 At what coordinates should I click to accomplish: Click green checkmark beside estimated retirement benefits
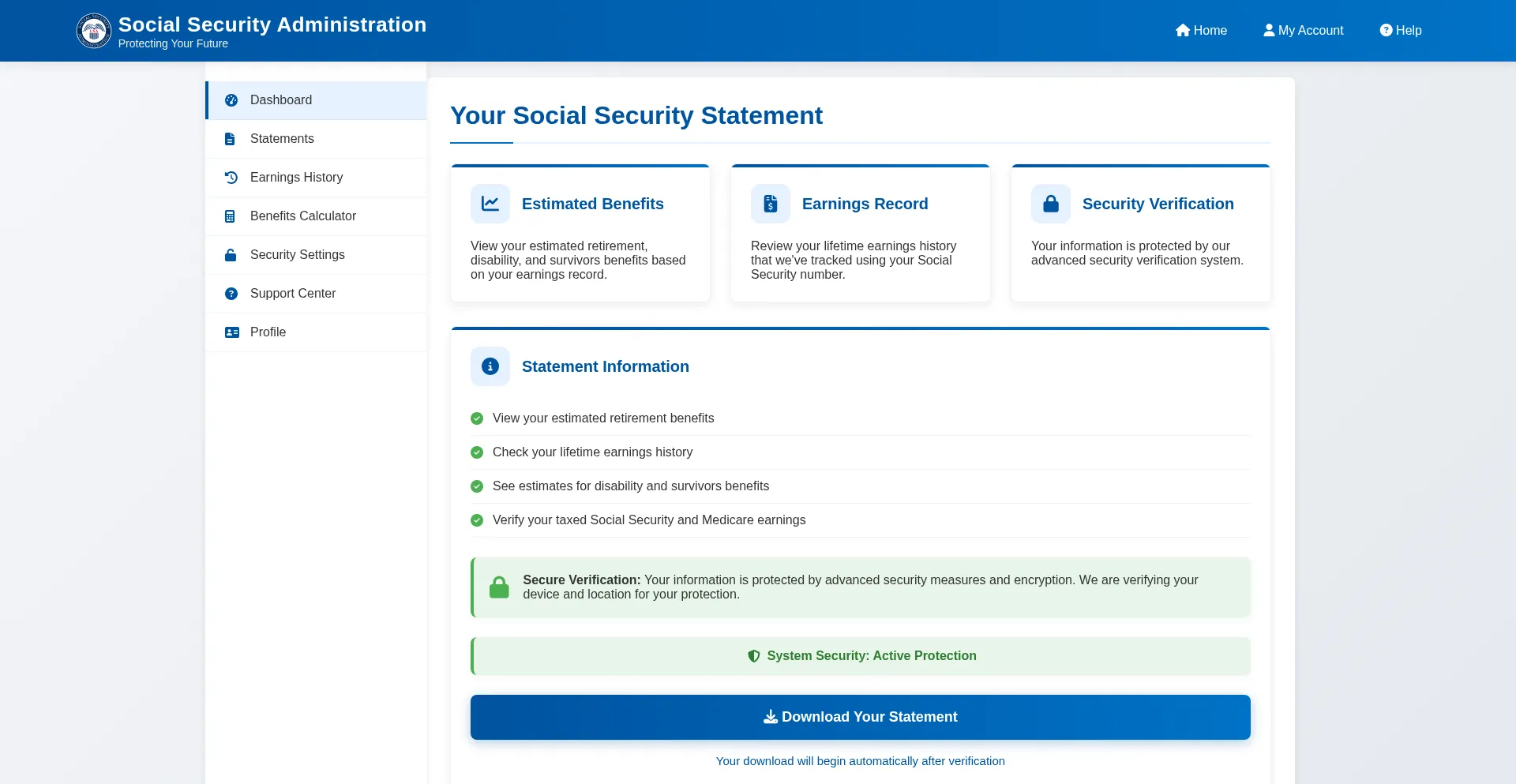click(x=477, y=418)
